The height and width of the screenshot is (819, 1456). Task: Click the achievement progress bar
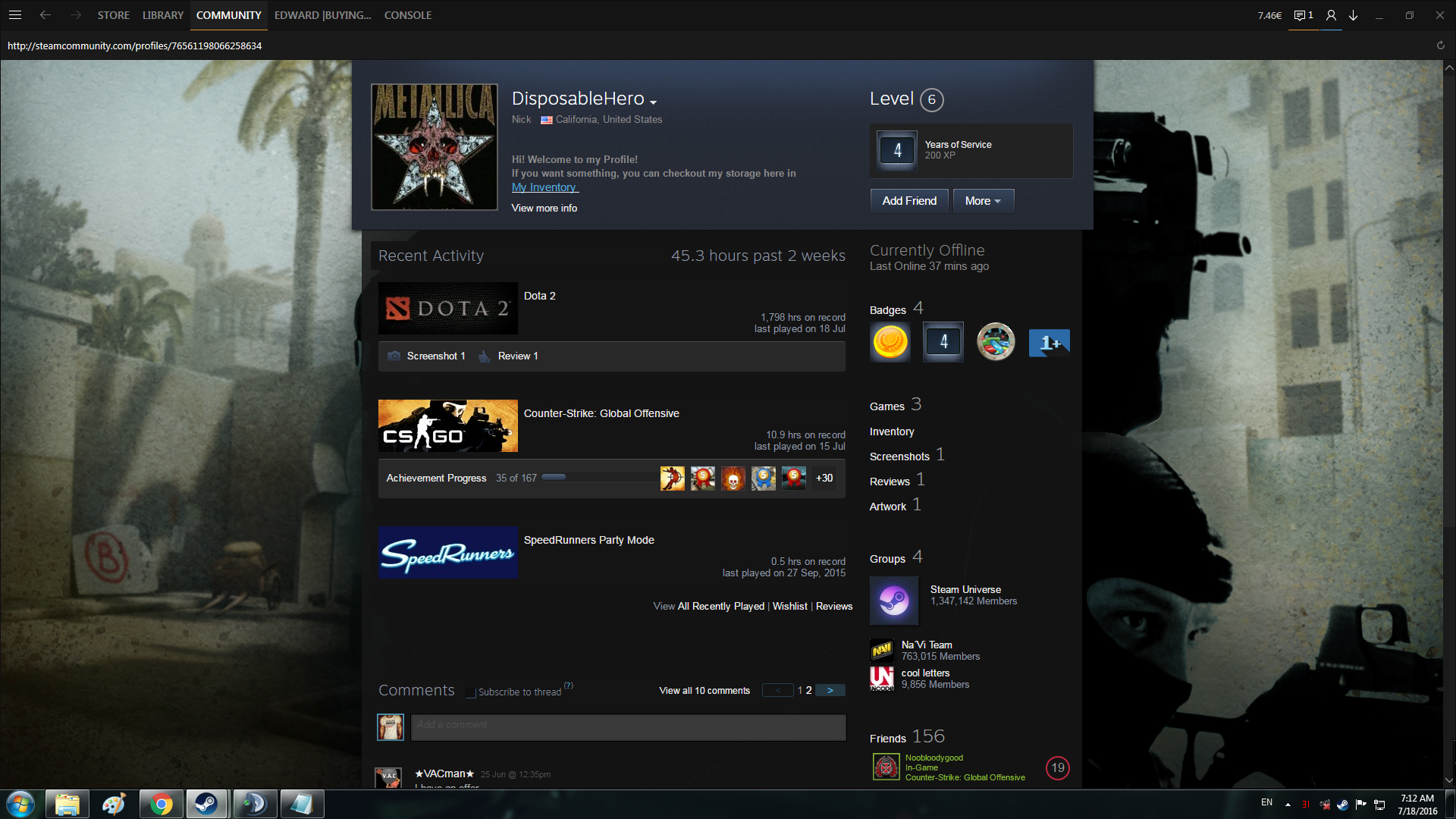[554, 478]
